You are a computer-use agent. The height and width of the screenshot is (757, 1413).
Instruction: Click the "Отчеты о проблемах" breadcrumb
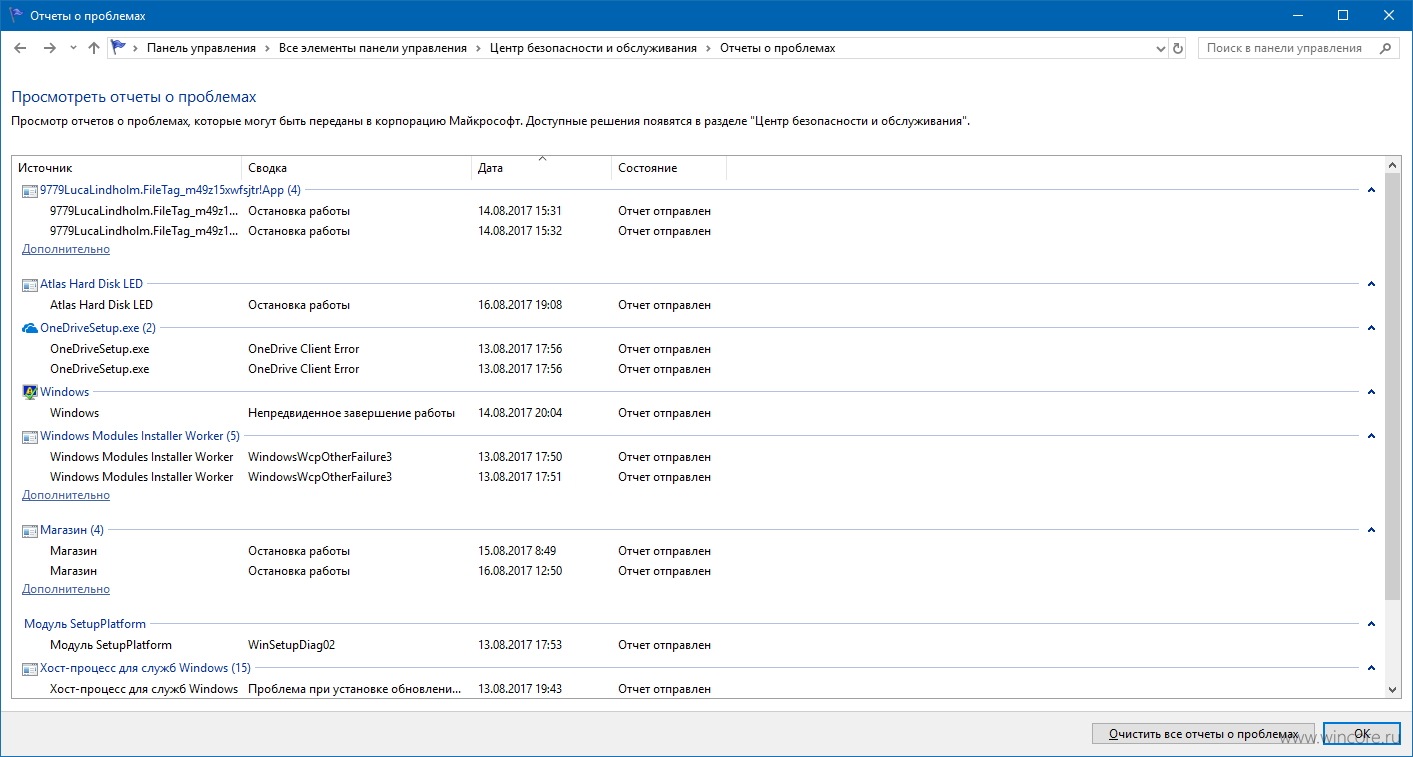point(777,48)
